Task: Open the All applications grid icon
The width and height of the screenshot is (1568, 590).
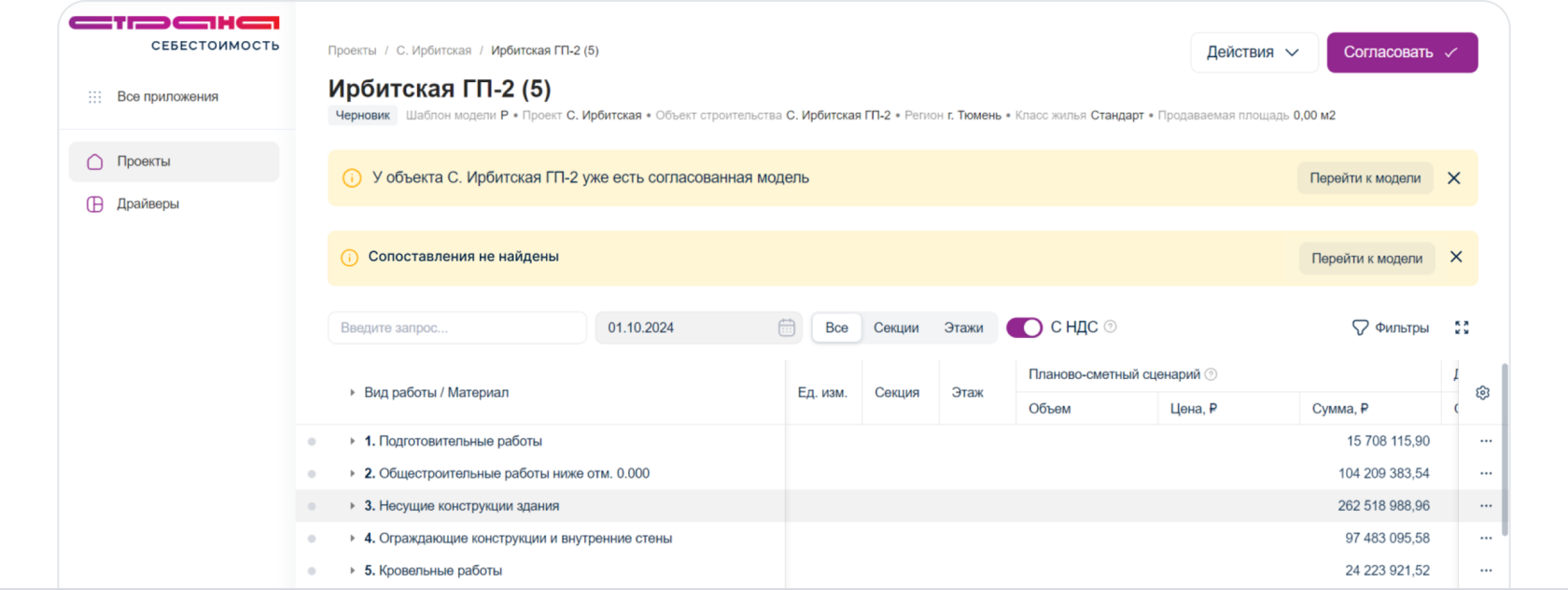Action: click(94, 97)
